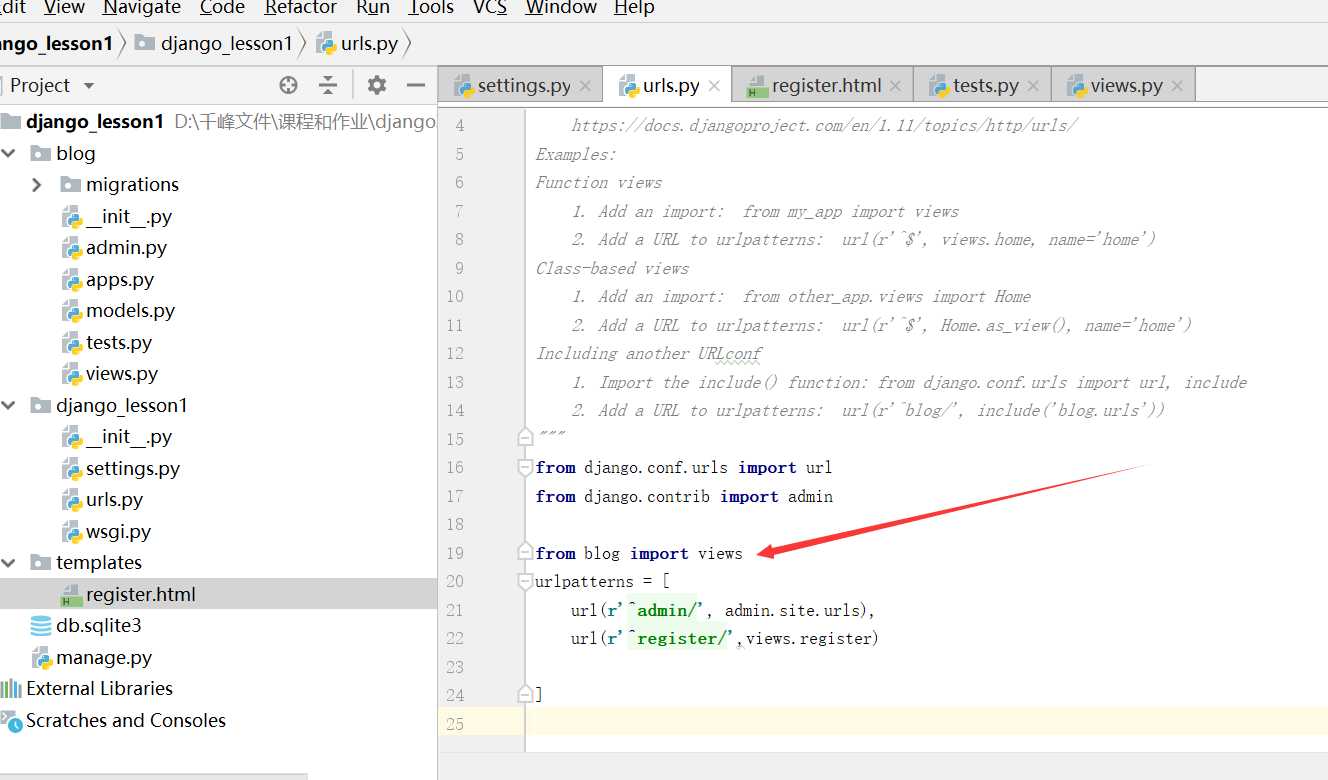Screen dimensions: 1328x780
Task: Expand the migrations folder
Action: pos(37,185)
